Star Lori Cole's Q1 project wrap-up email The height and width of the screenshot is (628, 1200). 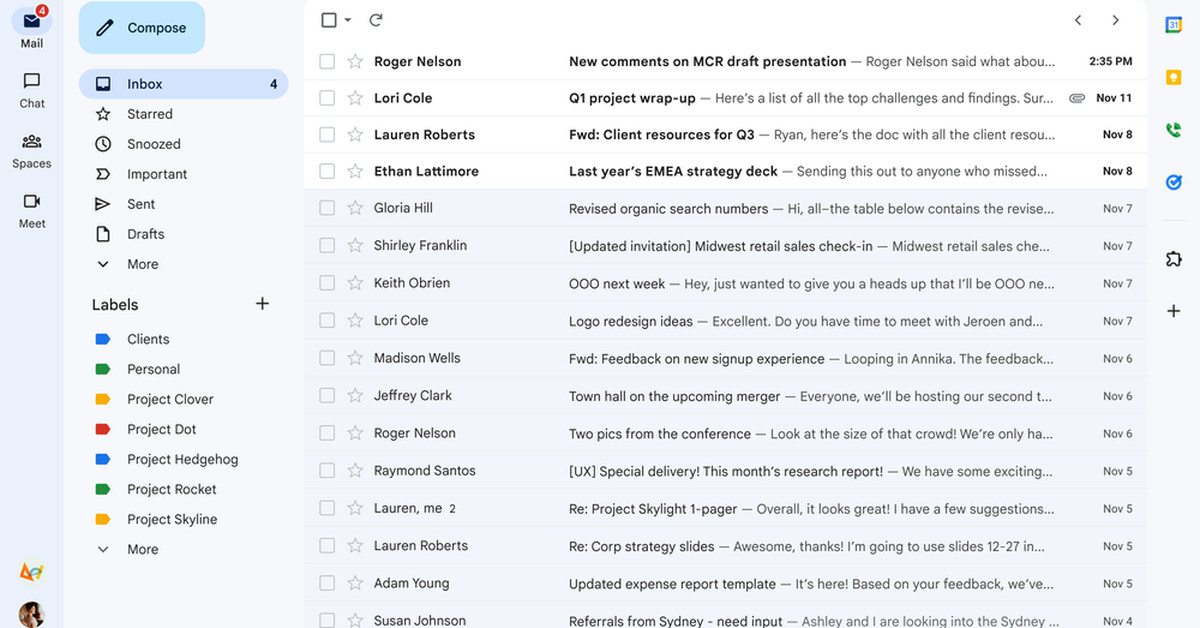click(353, 97)
